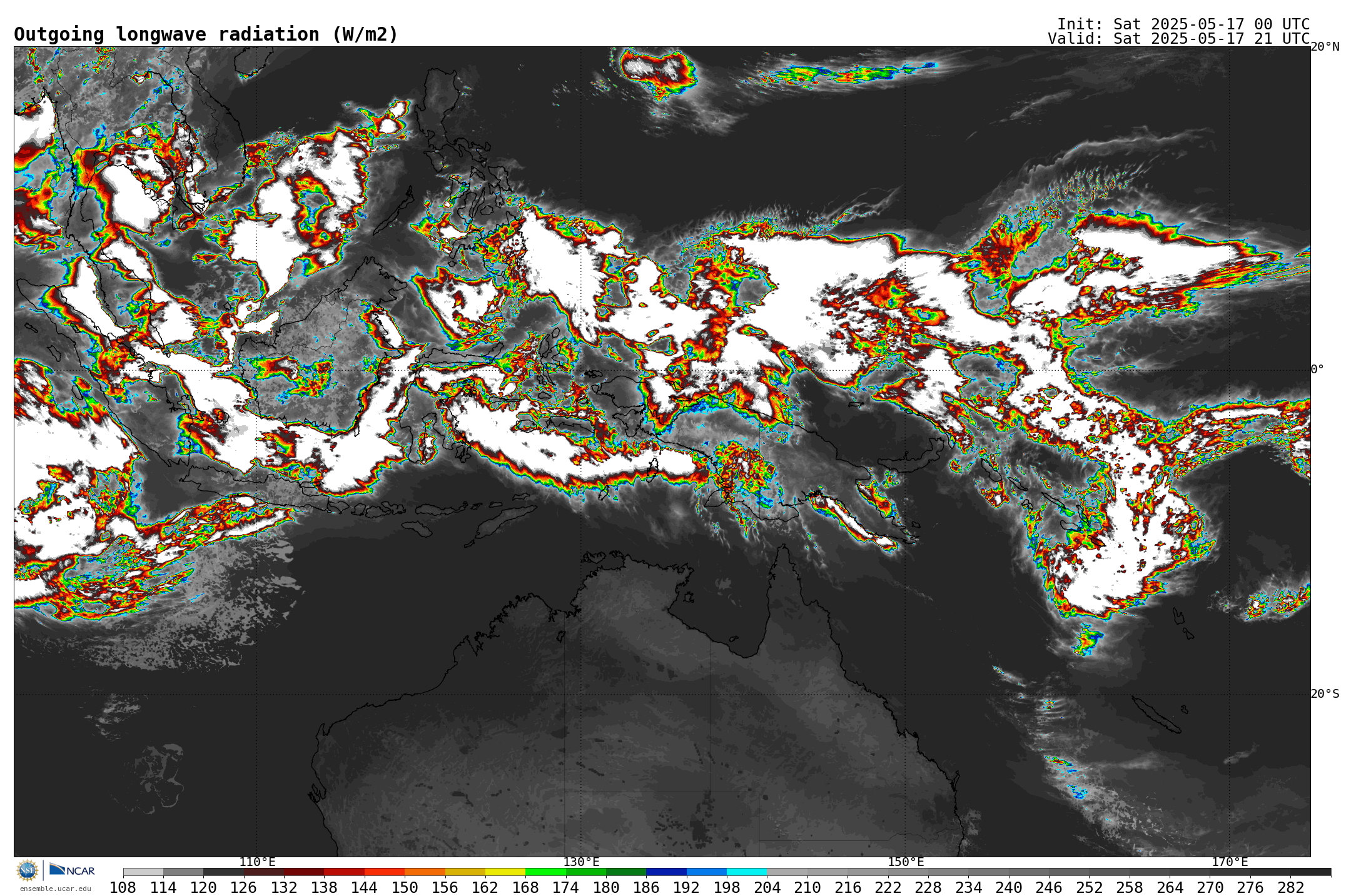This screenshot has width=1351, height=896.
Task: Click the 150°E longitude label
Action: click(x=906, y=862)
